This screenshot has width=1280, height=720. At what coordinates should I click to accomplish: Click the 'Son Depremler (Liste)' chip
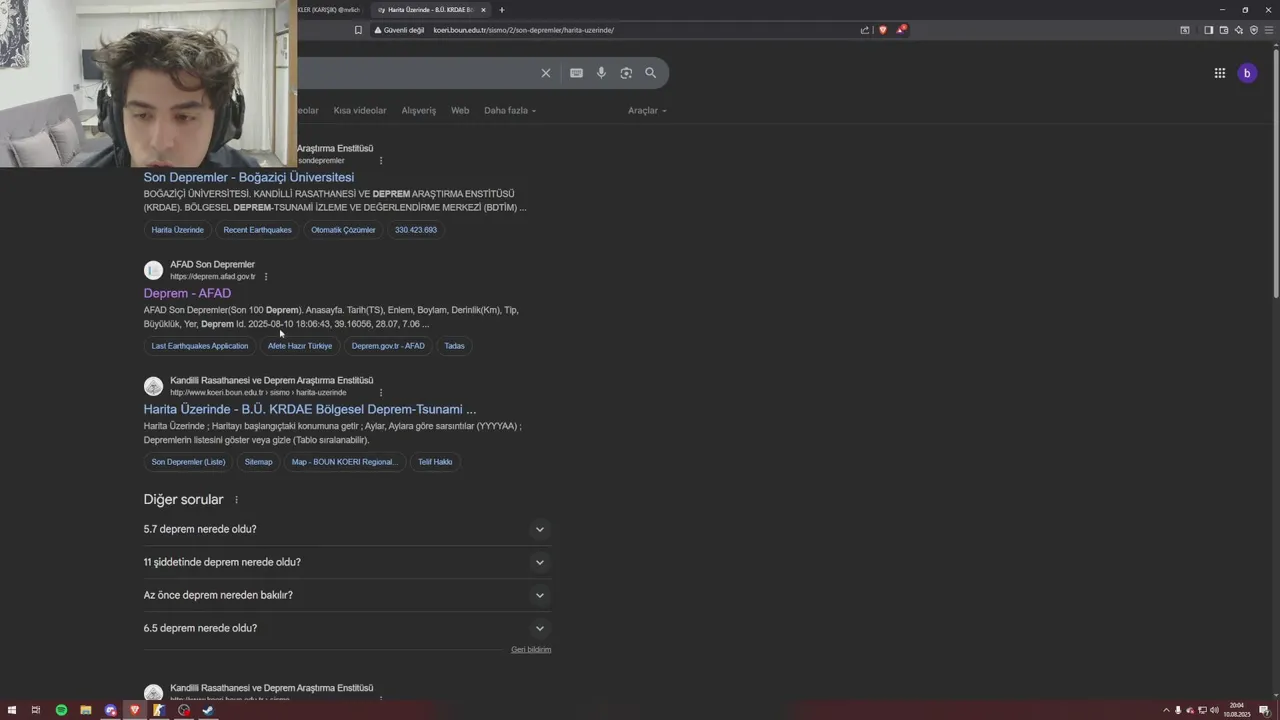(x=188, y=462)
